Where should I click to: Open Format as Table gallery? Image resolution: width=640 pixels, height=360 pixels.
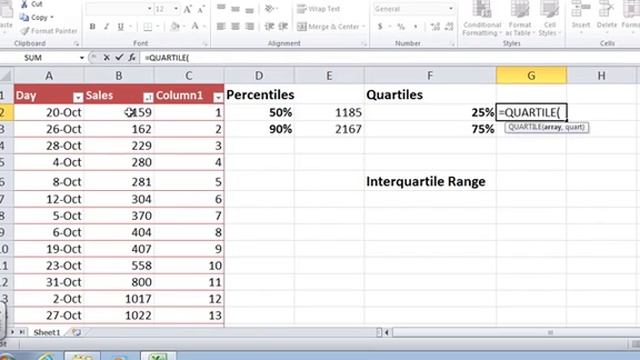(520, 18)
